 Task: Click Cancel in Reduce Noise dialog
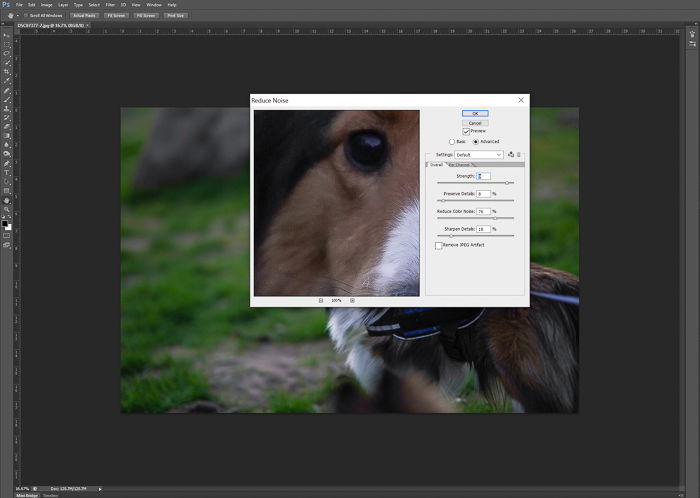475,123
